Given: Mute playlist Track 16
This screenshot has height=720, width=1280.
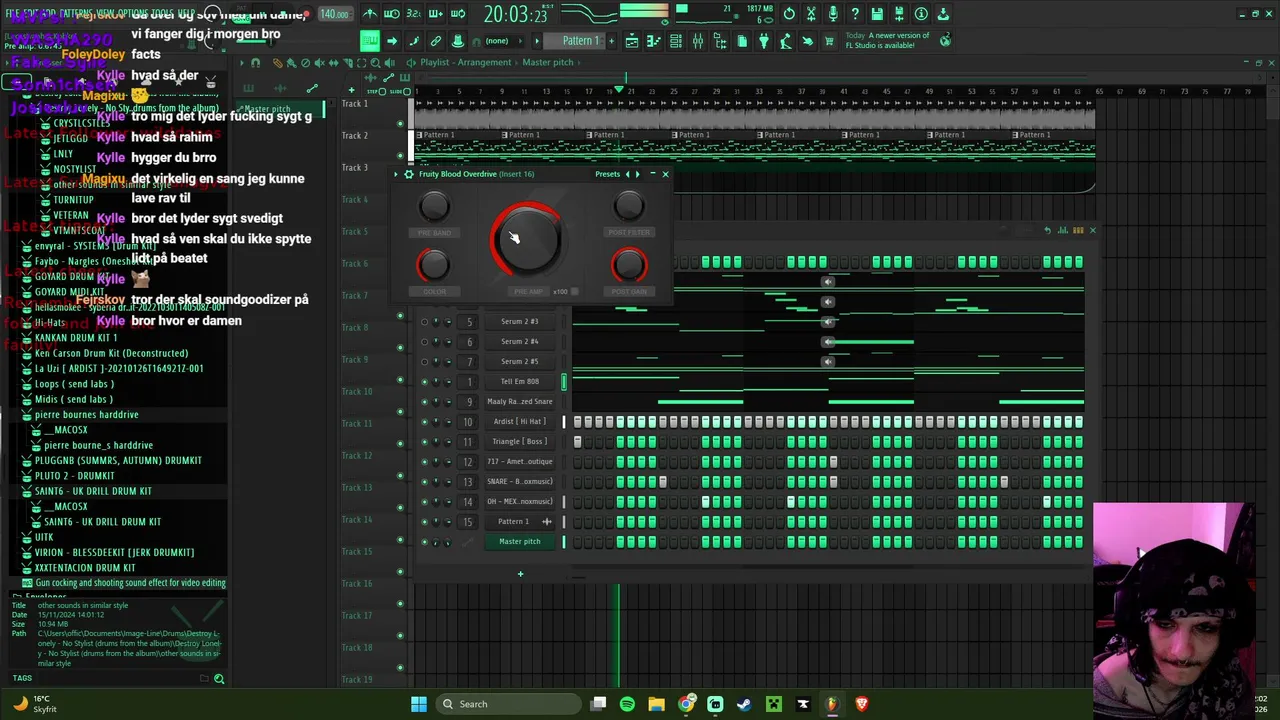Looking at the screenshot, I should tap(401, 604).
